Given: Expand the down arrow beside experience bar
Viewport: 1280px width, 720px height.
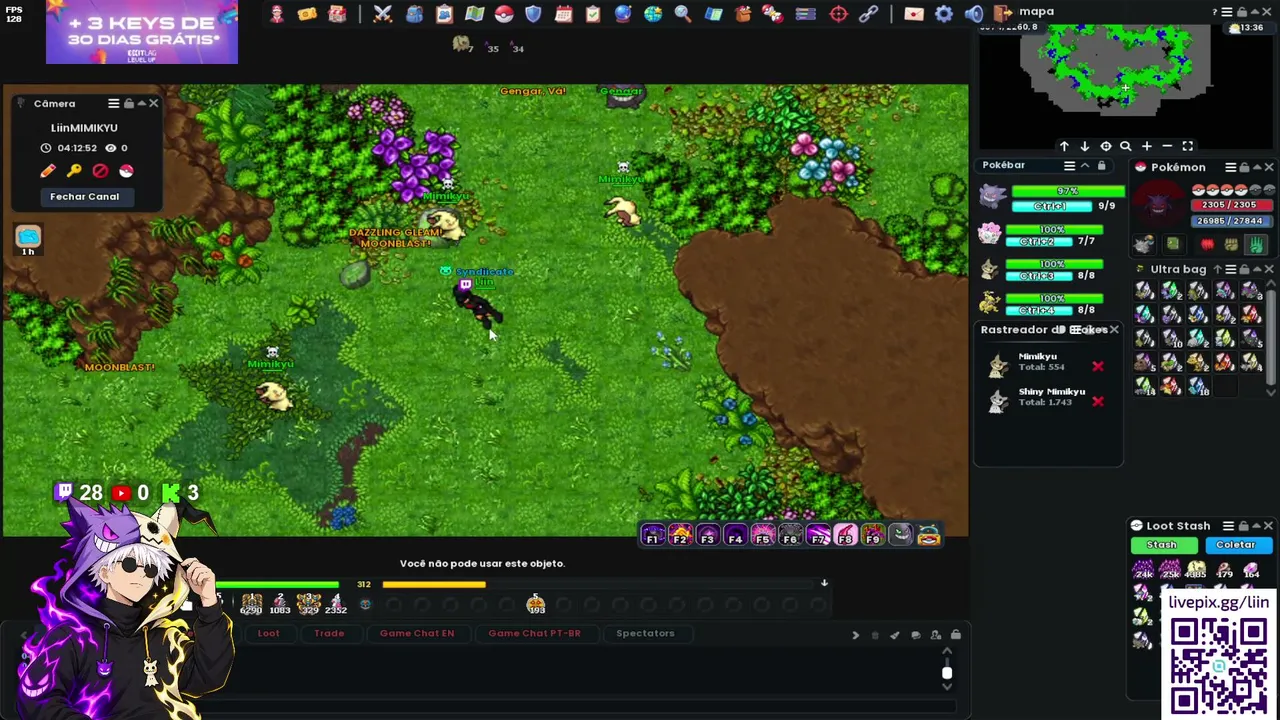Looking at the screenshot, I should coord(824,583).
